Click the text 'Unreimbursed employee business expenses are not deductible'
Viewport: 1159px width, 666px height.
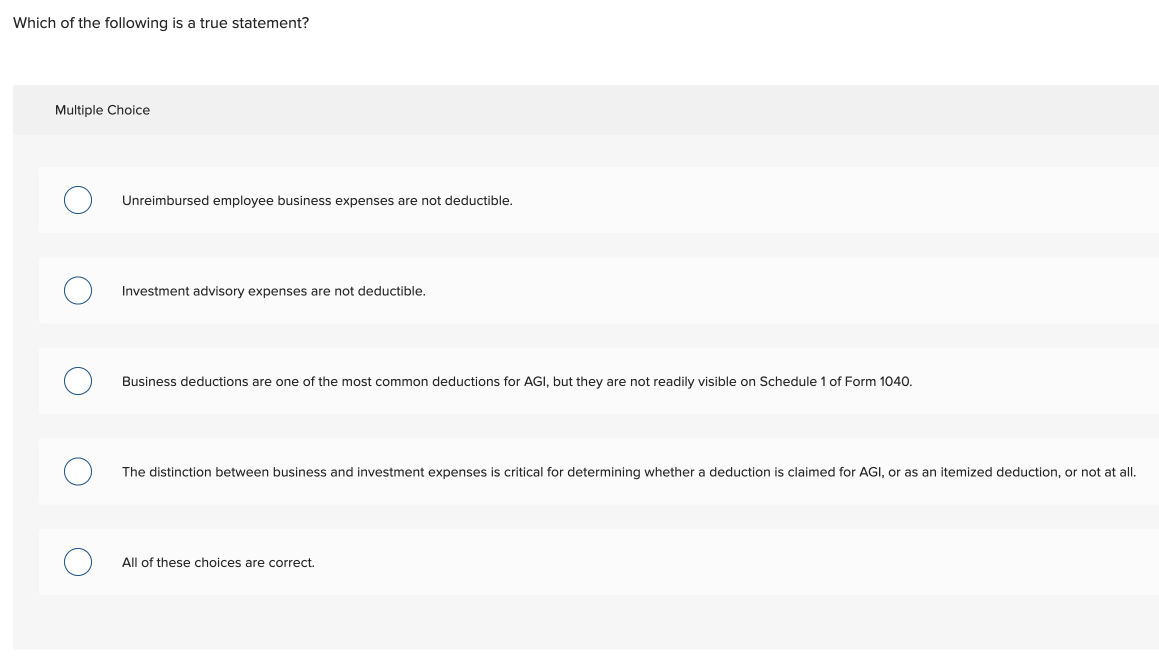coord(317,201)
